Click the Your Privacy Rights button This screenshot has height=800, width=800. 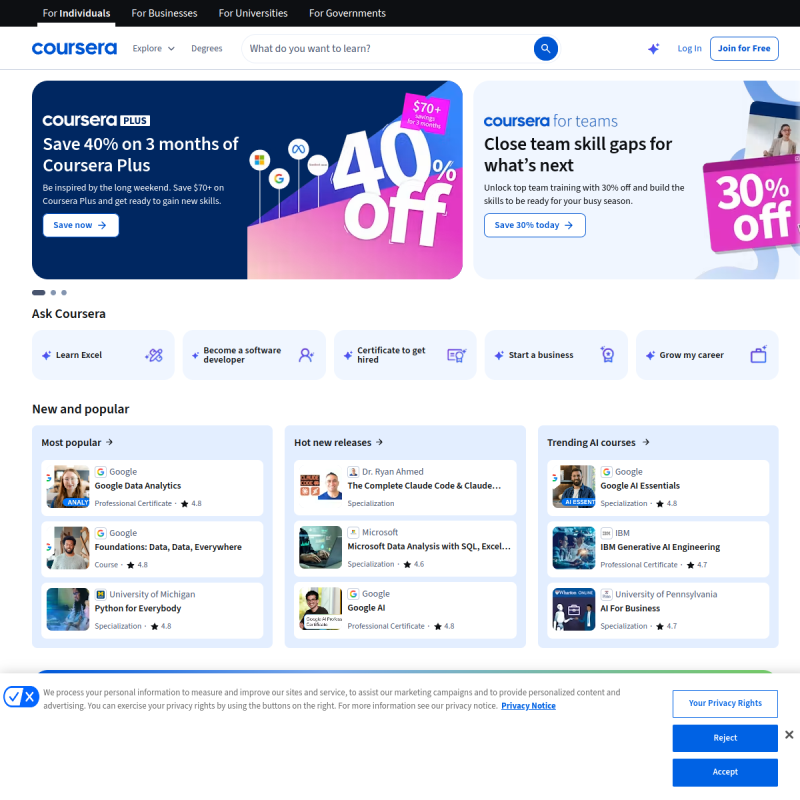click(724, 704)
